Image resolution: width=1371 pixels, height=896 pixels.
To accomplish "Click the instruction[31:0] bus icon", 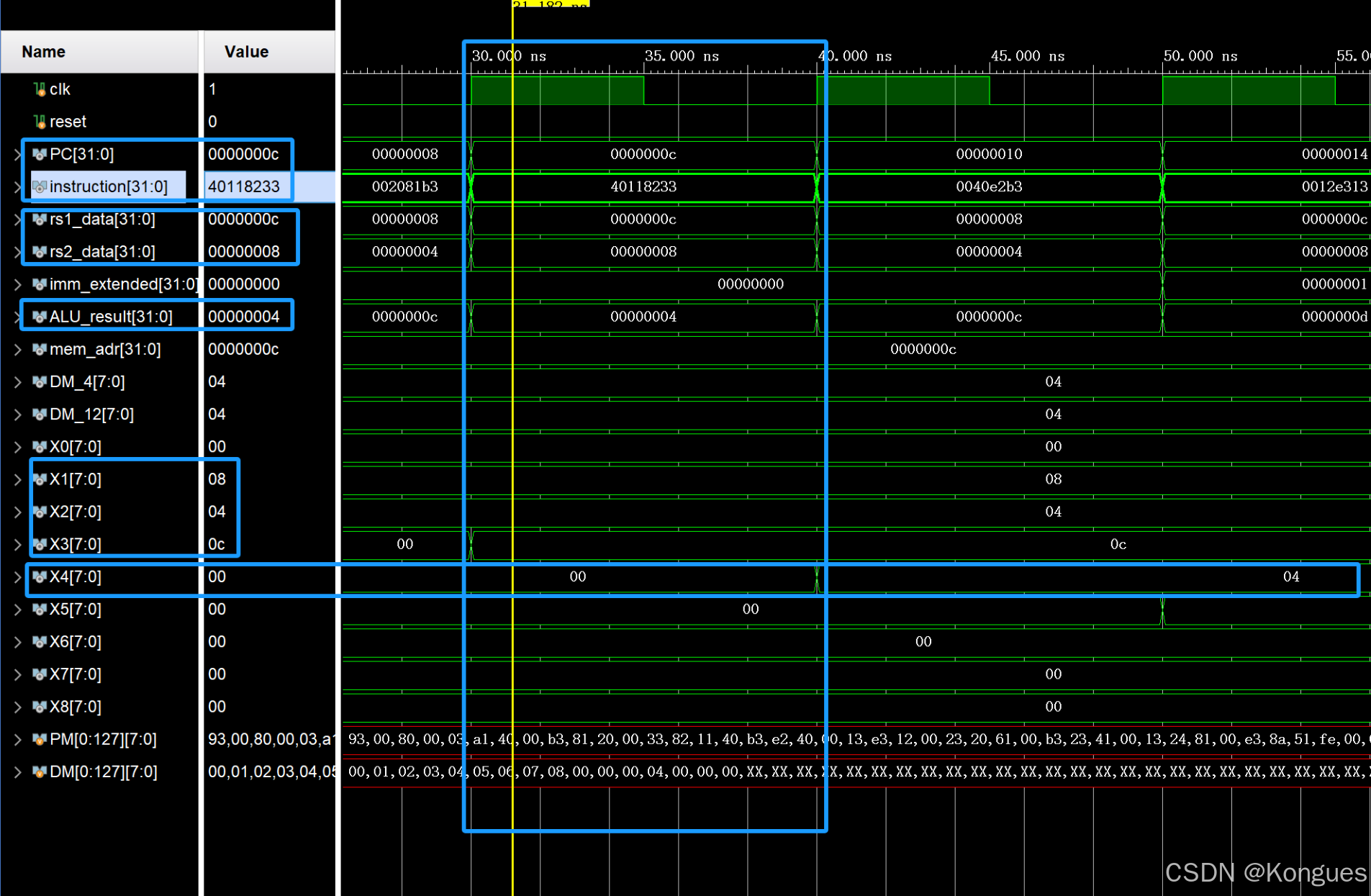I will pyautogui.click(x=40, y=186).
